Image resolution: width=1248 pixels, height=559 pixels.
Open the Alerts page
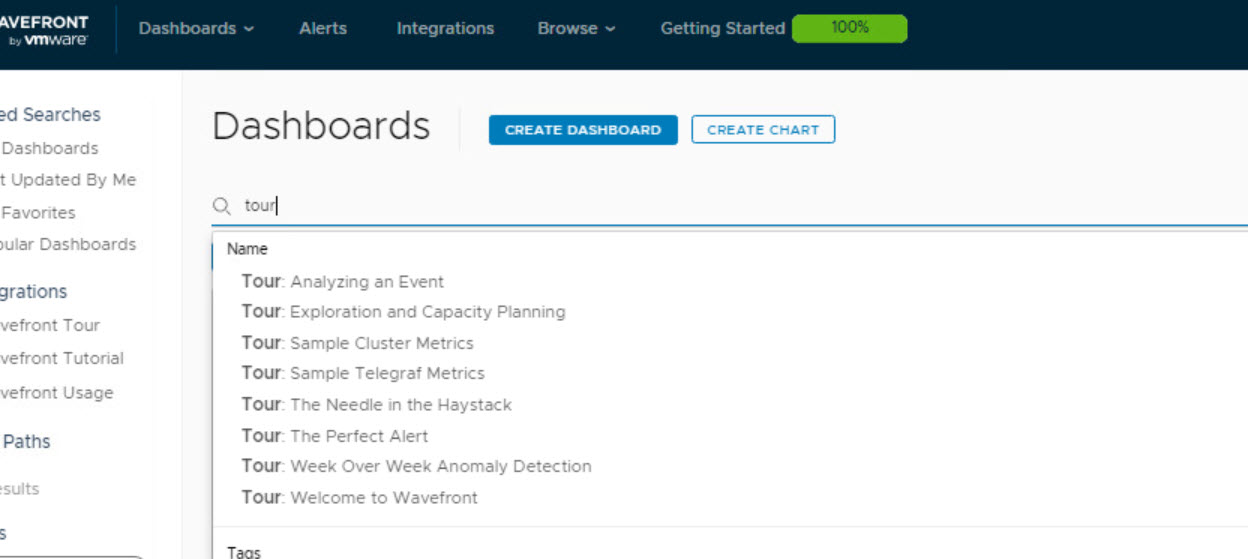pos(323,28)
